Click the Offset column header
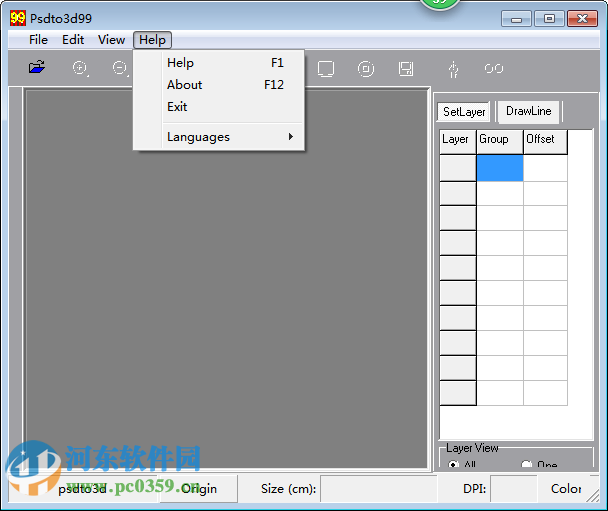 click(x=545, y=142)
